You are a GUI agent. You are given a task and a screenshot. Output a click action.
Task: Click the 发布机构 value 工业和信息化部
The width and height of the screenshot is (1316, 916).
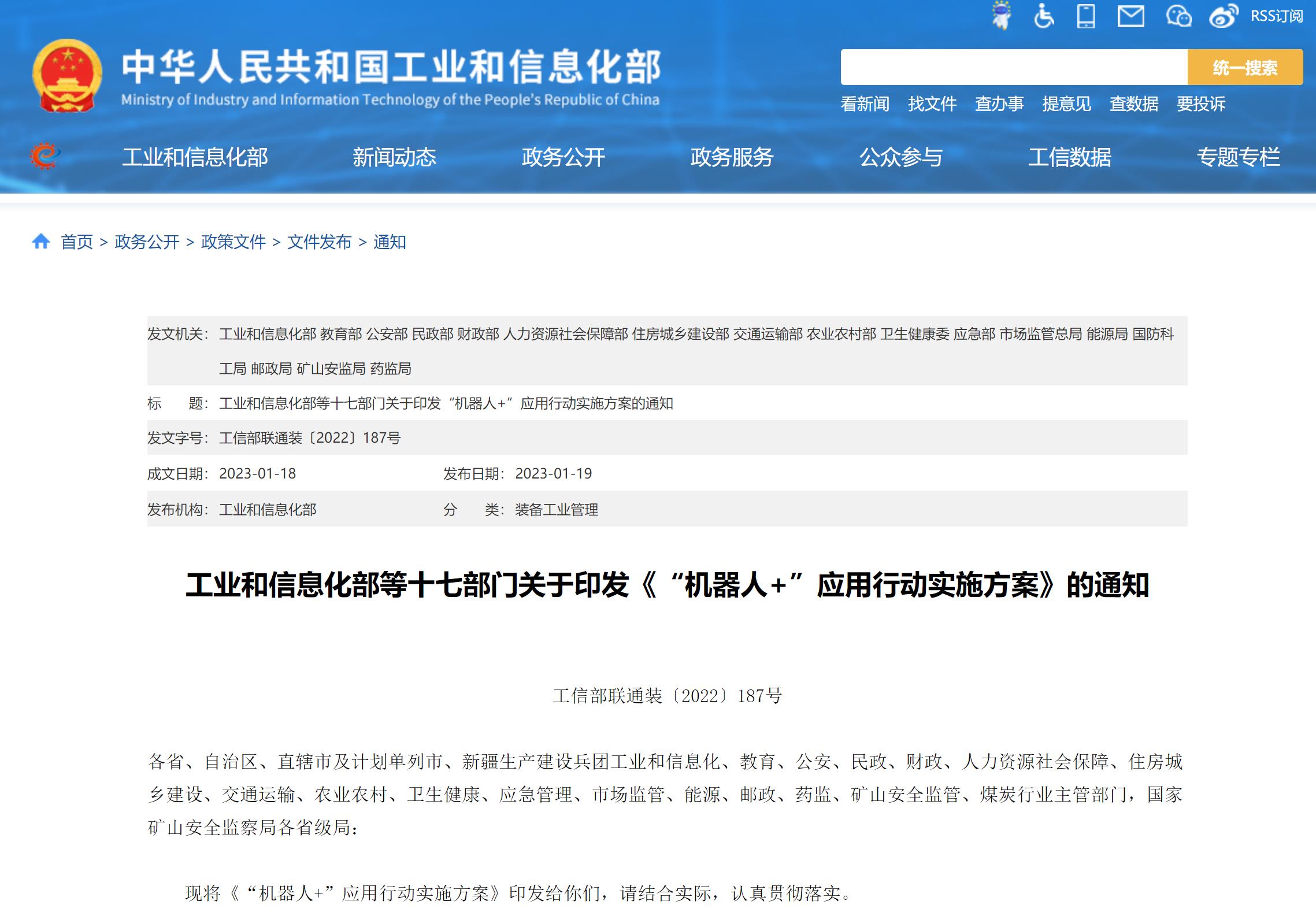point(268,509)
